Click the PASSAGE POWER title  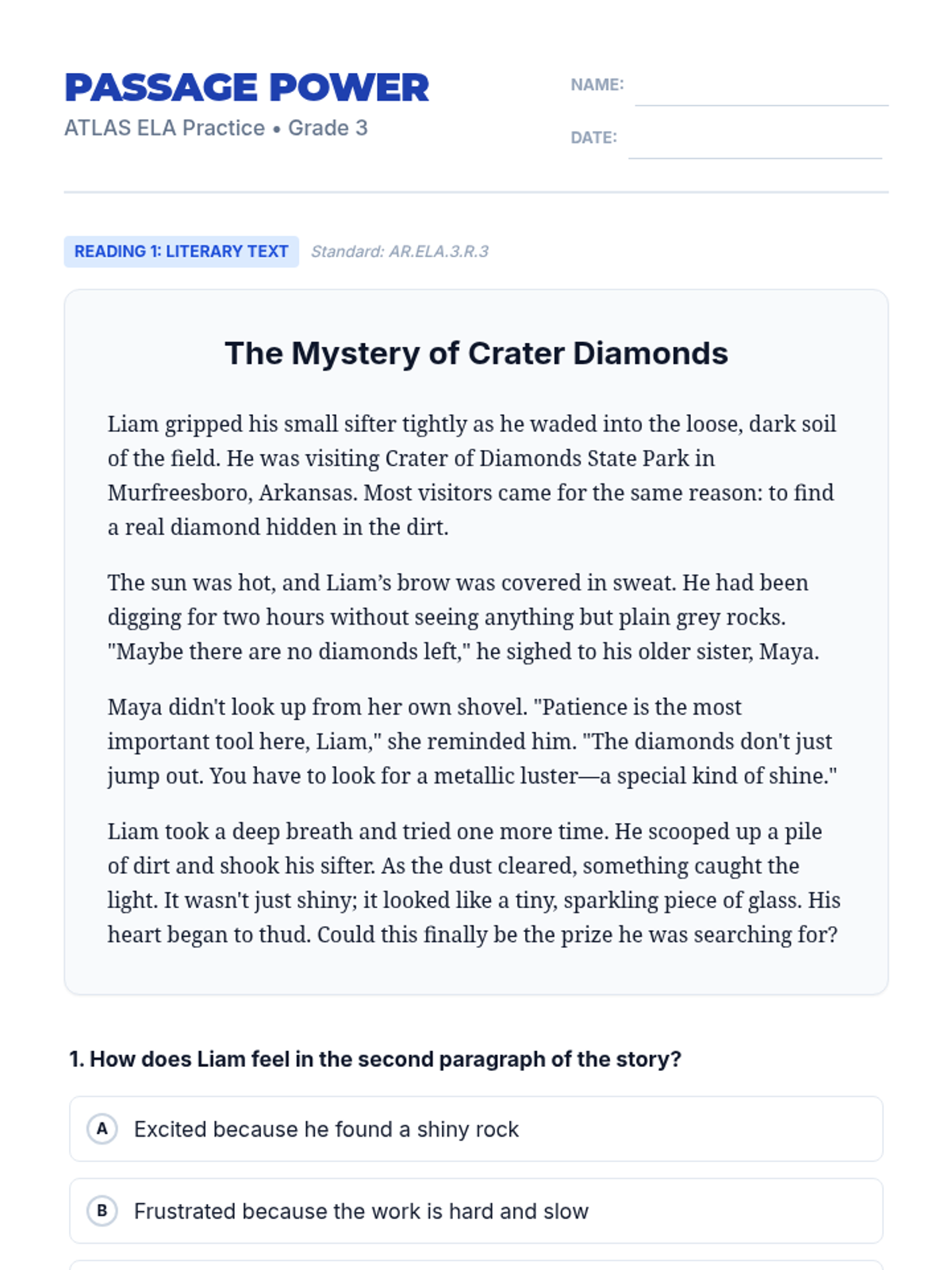pos(247,87)
